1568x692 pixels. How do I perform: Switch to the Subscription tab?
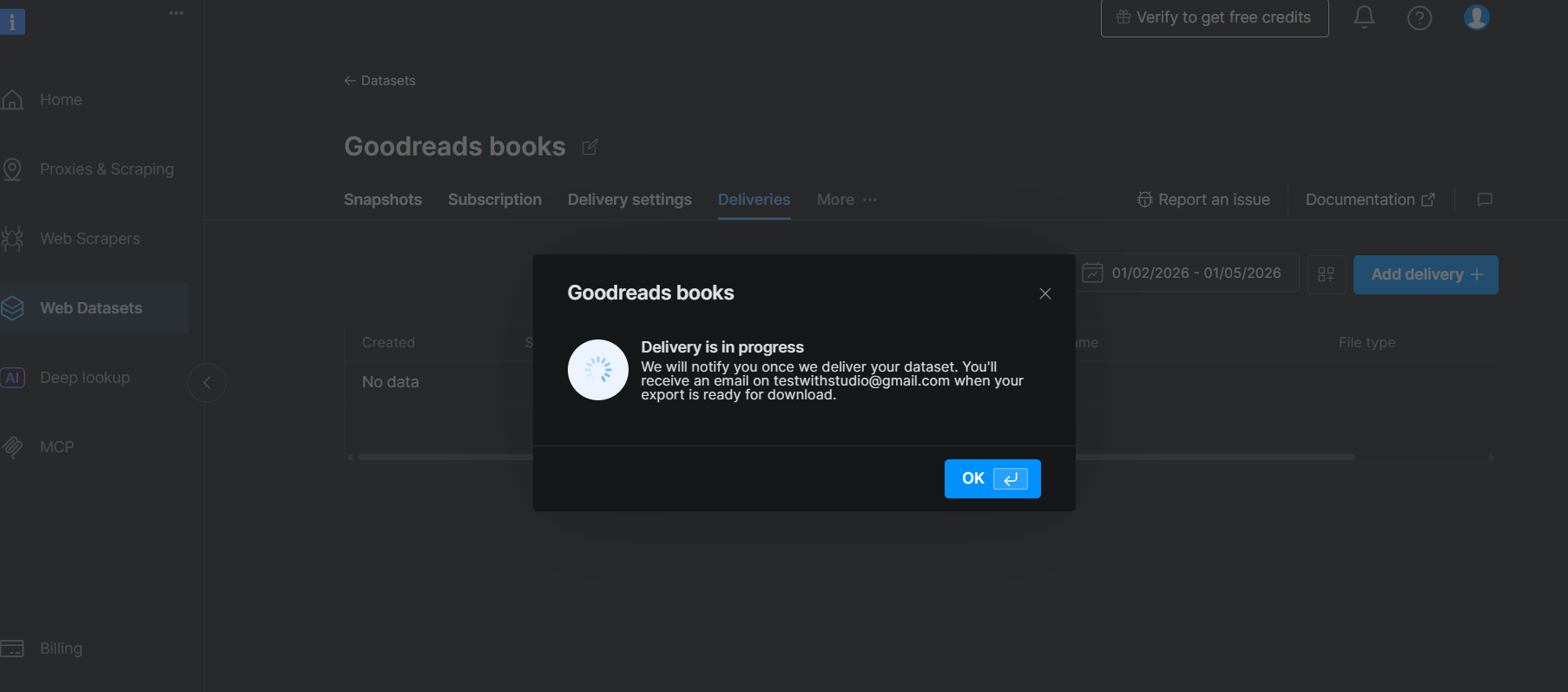495,200
